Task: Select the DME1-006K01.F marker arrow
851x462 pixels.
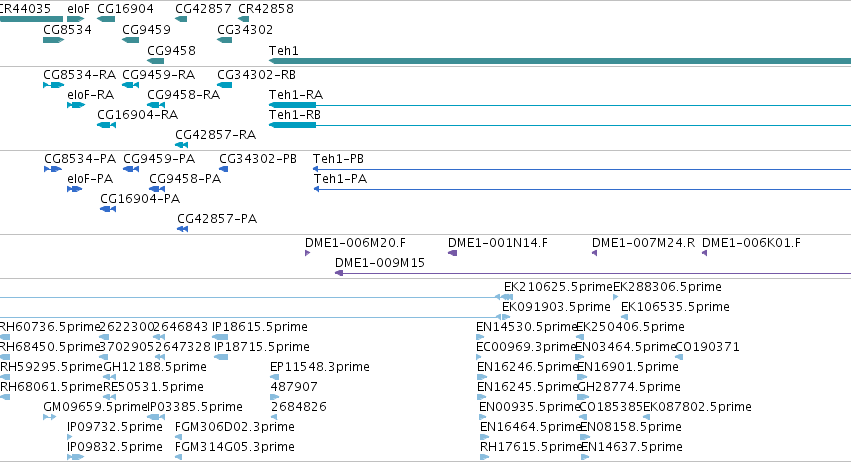Action: click(704, 253)
